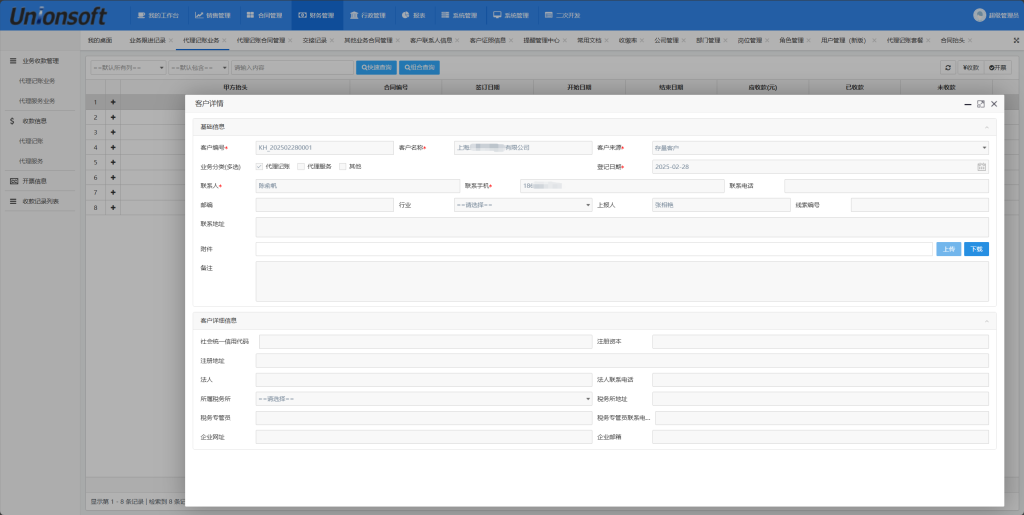The image size is (1024, 515).
Task: Expand row 6 with its plus icon
Action: click(113, 177)
